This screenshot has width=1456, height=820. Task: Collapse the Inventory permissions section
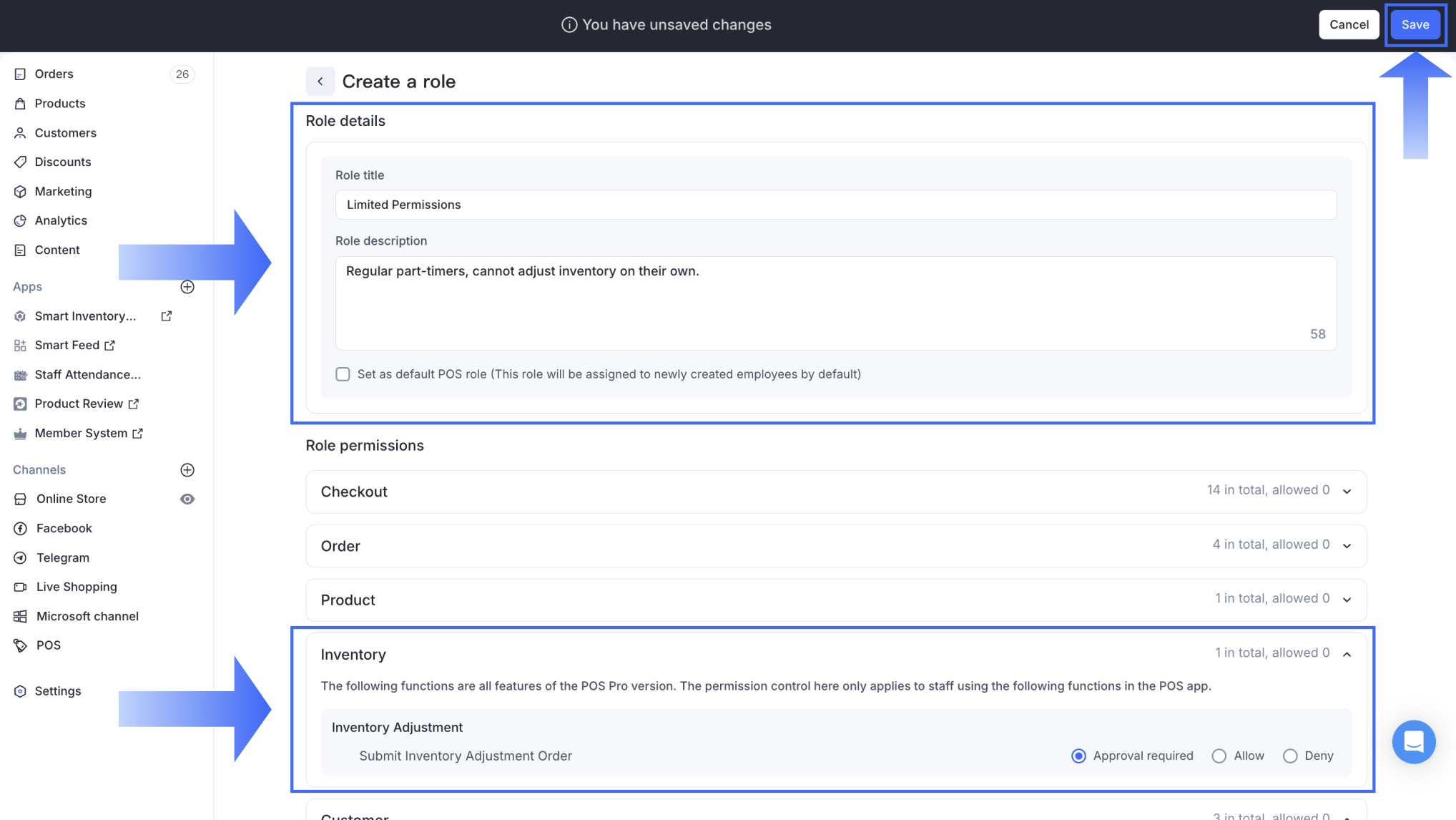coord(1347,655)
